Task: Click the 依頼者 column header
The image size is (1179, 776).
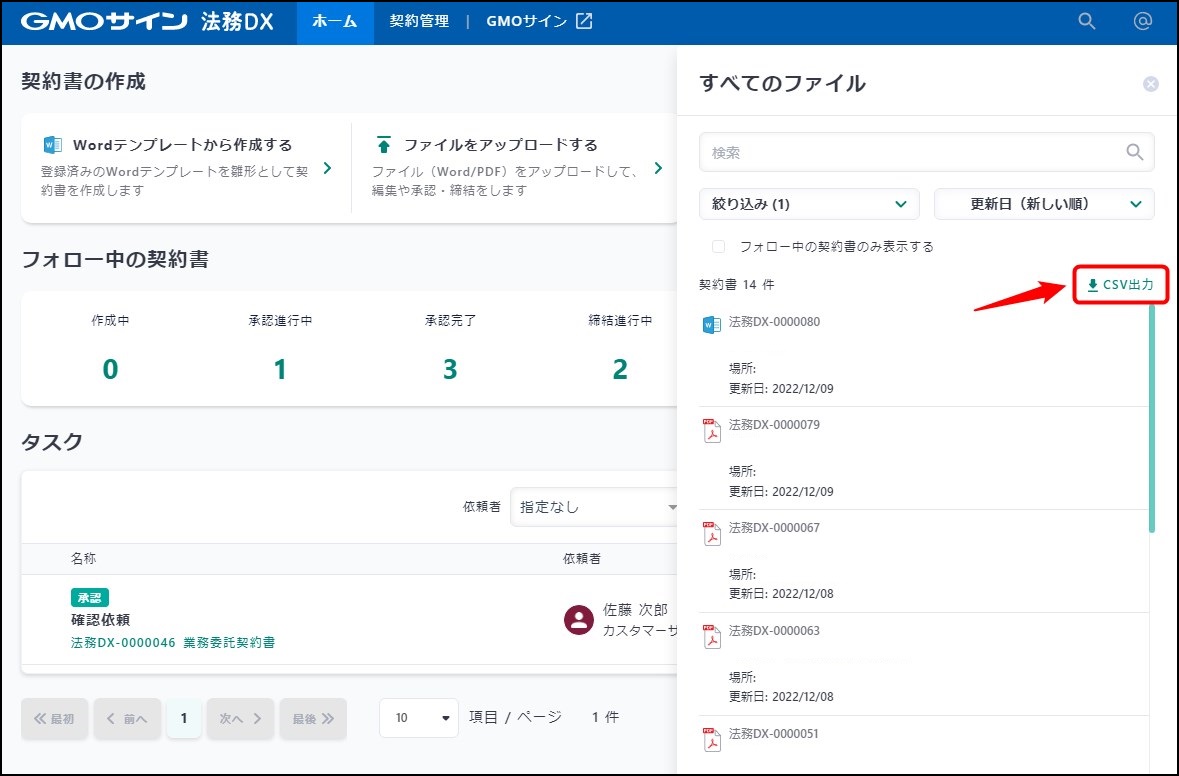Action: tap(581, 559)
